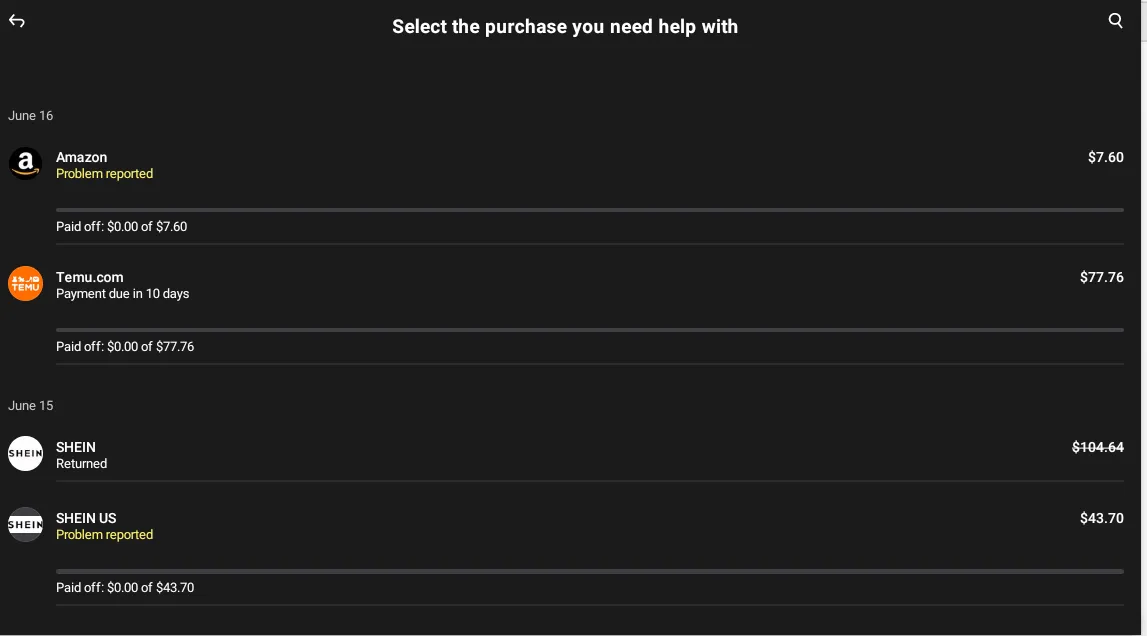Click Temu's Payment due in 10 days text

(x=122, y=294)
